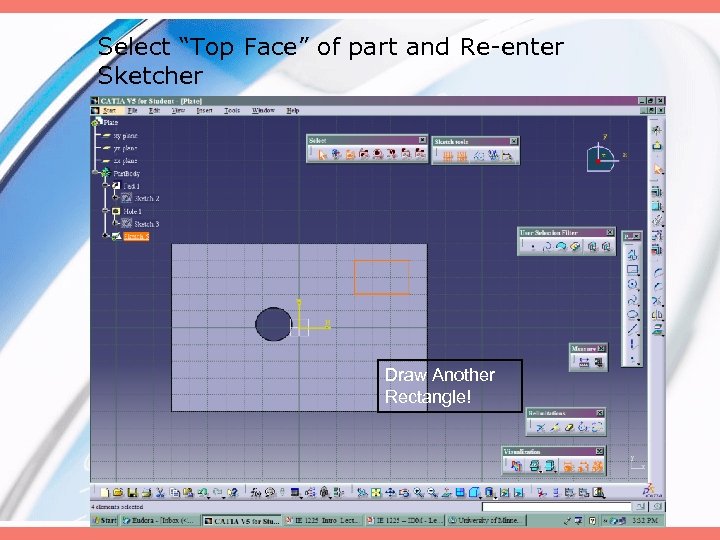Click Trim in the Relimitations toolbar
The width and height of the screenshot is (720, 540).
[x=540, y=427]
